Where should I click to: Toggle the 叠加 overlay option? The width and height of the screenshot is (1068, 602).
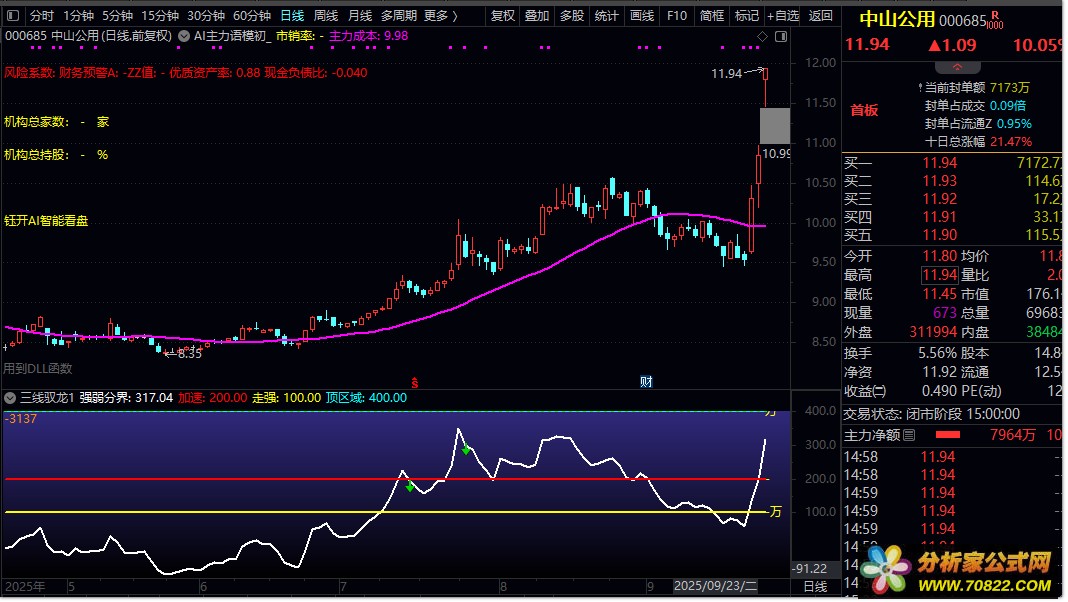click(537, 16)
